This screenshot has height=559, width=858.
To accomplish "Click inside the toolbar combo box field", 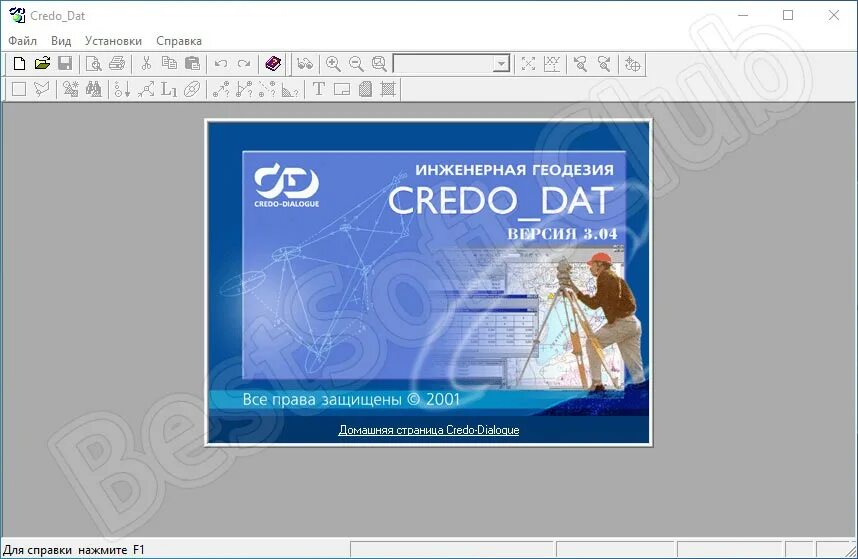I will [443, 64].
